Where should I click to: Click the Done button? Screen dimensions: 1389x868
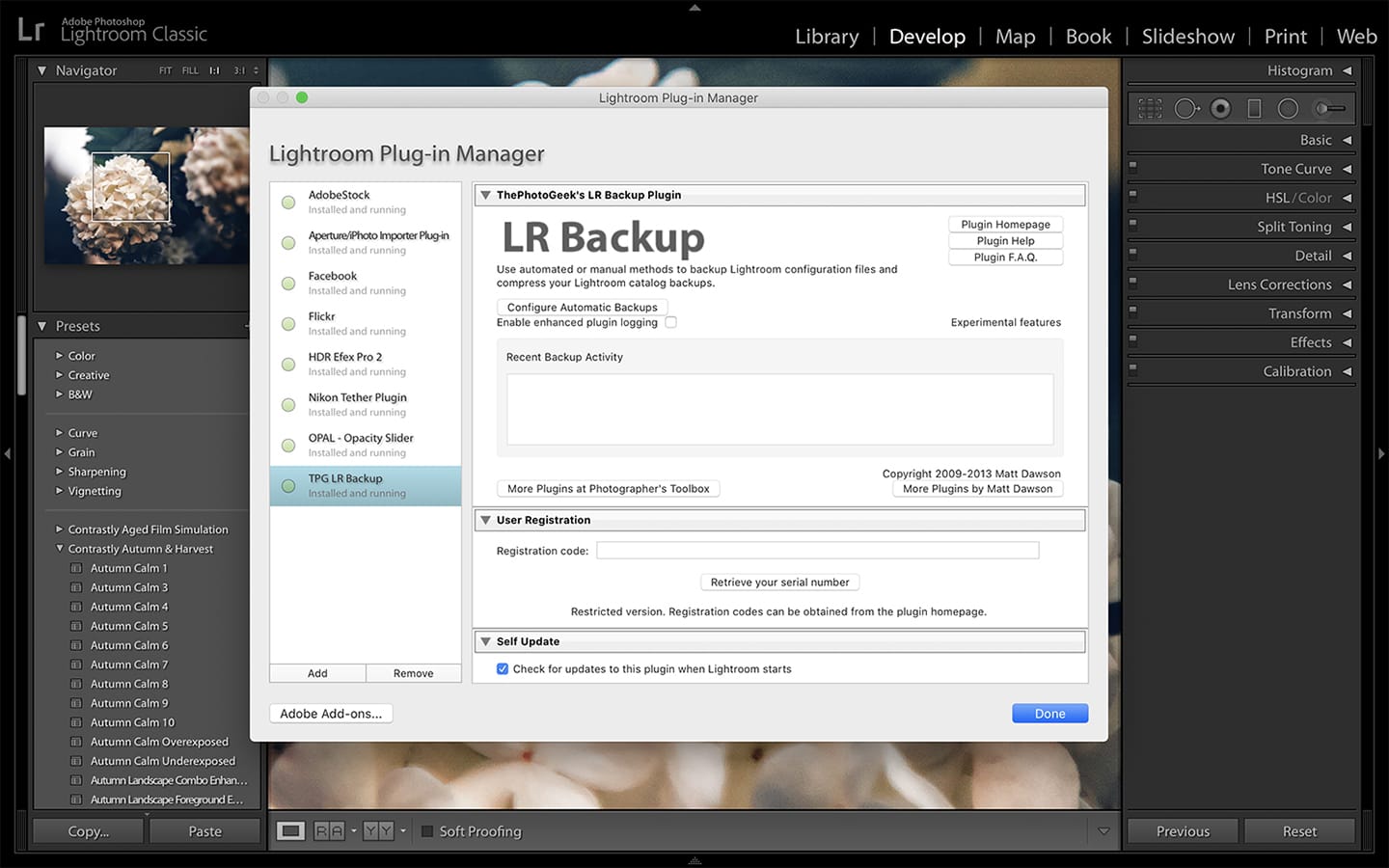point(1049,714)
